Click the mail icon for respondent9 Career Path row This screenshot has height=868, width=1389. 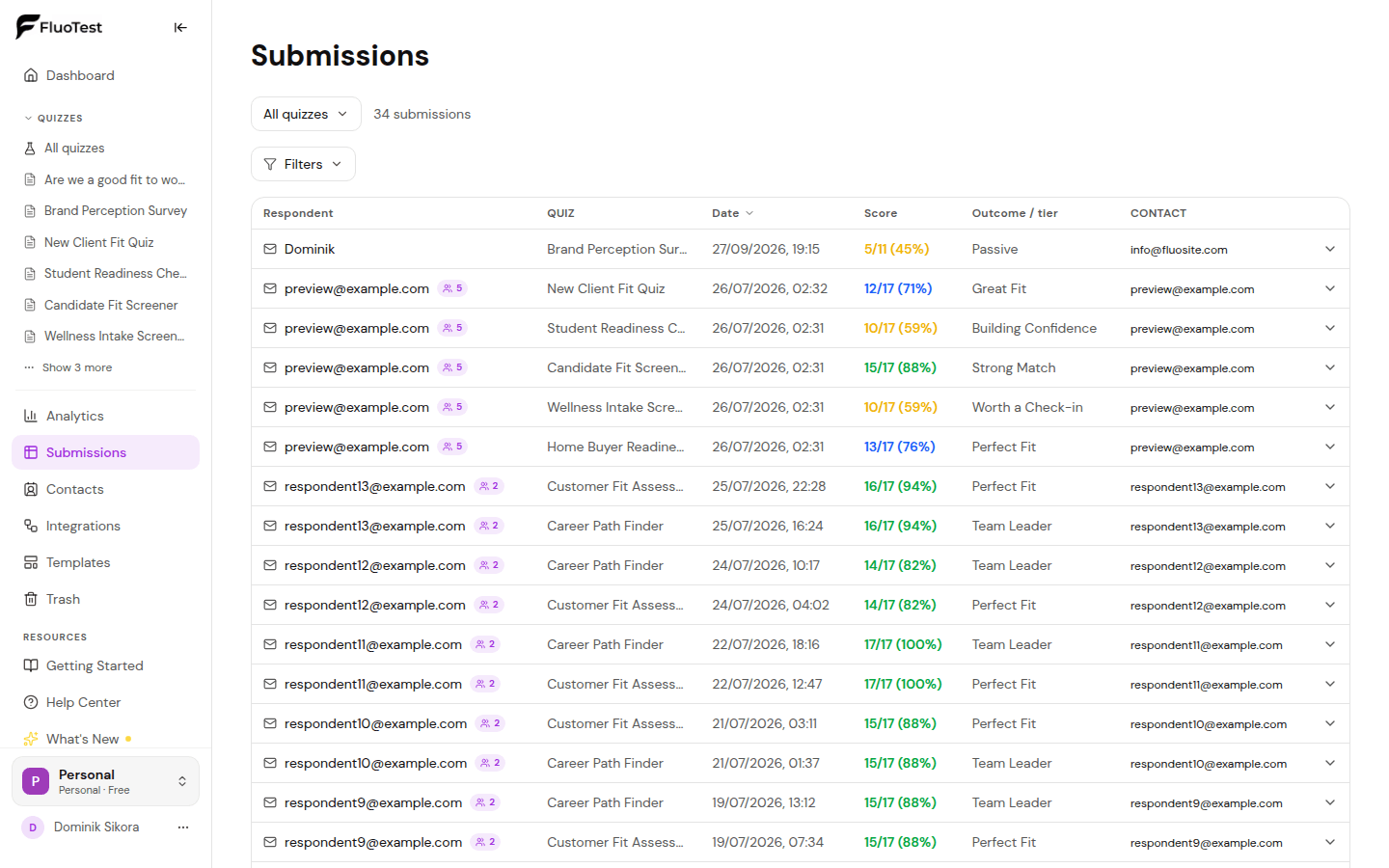pyautogui.click(x=270, y=802)
